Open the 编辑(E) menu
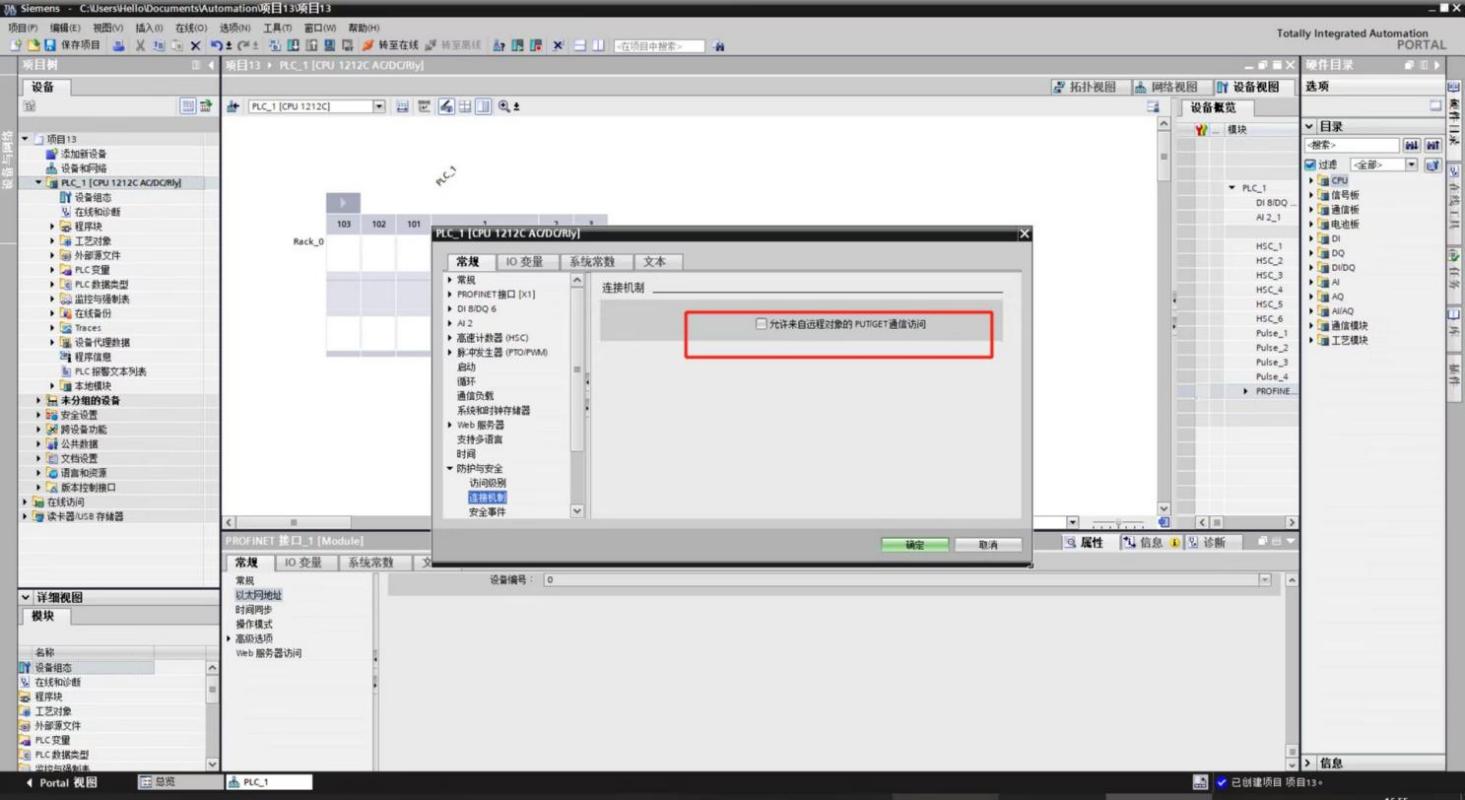 tap(66, 27)
